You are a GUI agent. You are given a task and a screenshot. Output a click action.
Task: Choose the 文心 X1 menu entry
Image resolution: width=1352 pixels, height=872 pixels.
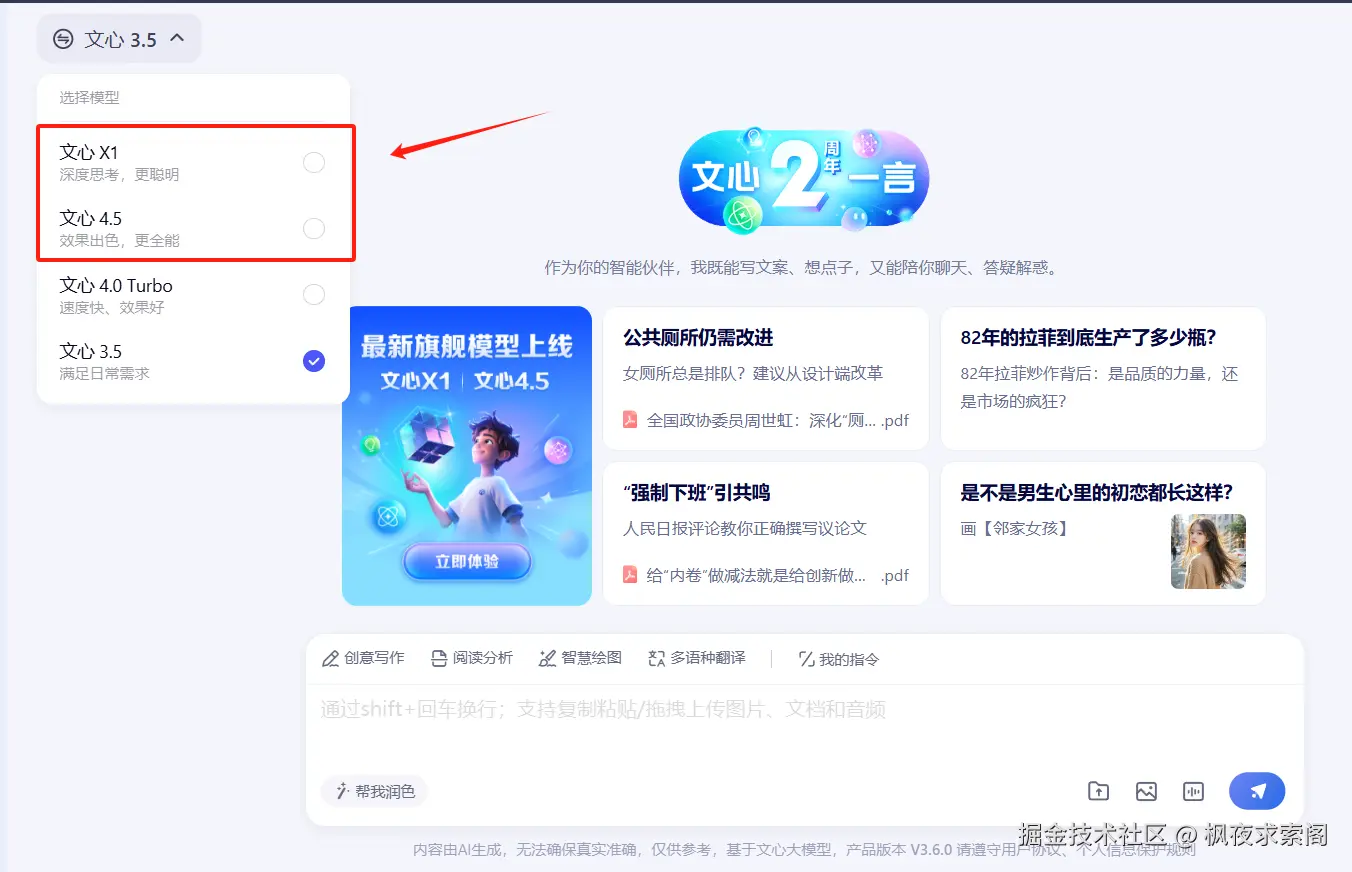point(193,162)
